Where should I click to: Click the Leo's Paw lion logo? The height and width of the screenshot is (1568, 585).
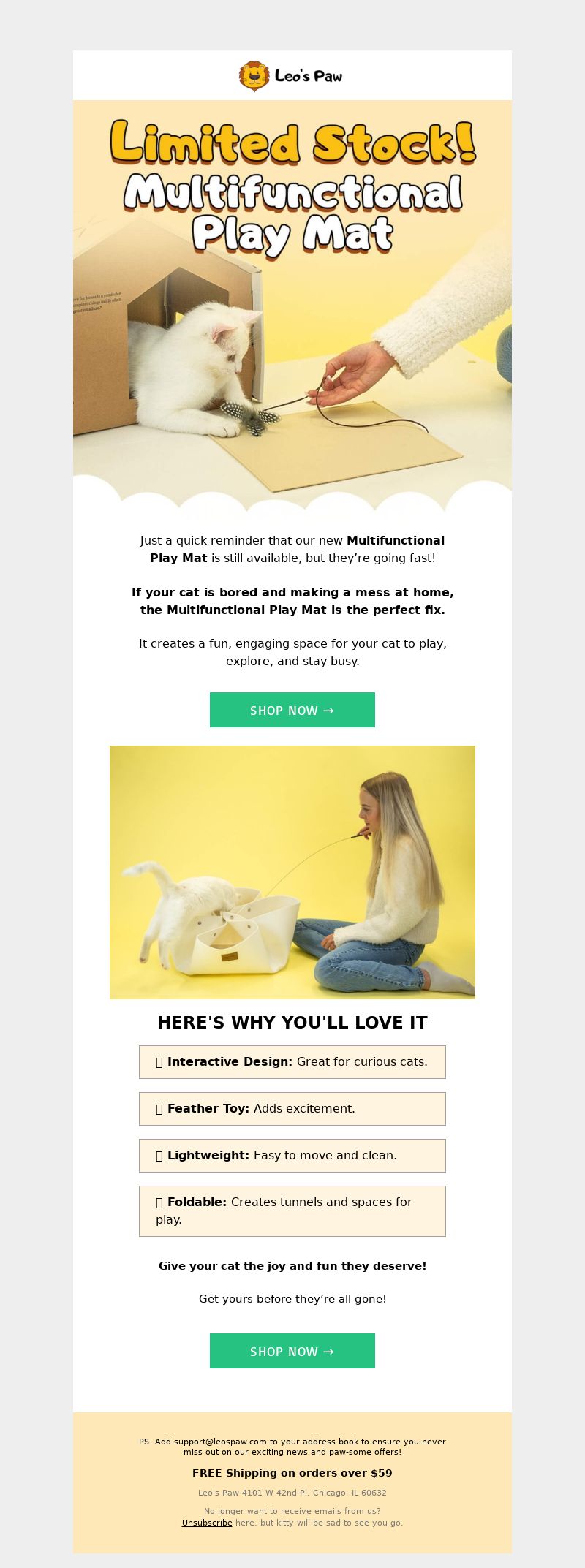tap(254, 76)
